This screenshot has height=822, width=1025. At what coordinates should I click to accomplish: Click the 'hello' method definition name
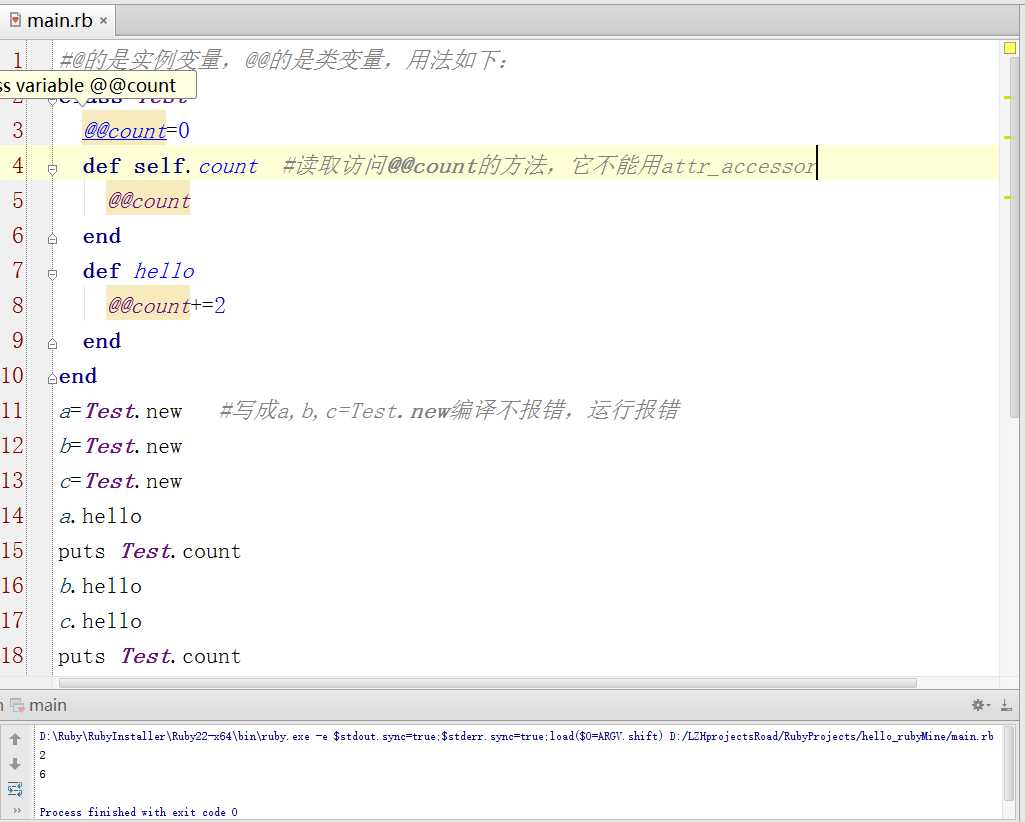point(164,271)
